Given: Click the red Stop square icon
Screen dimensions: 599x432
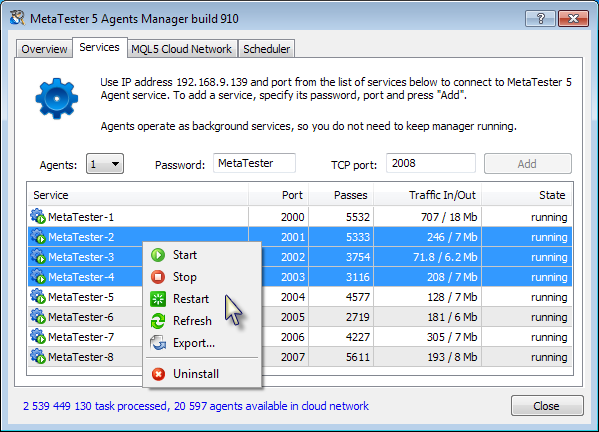Looking at the screenshot, I should coord(158,277).
